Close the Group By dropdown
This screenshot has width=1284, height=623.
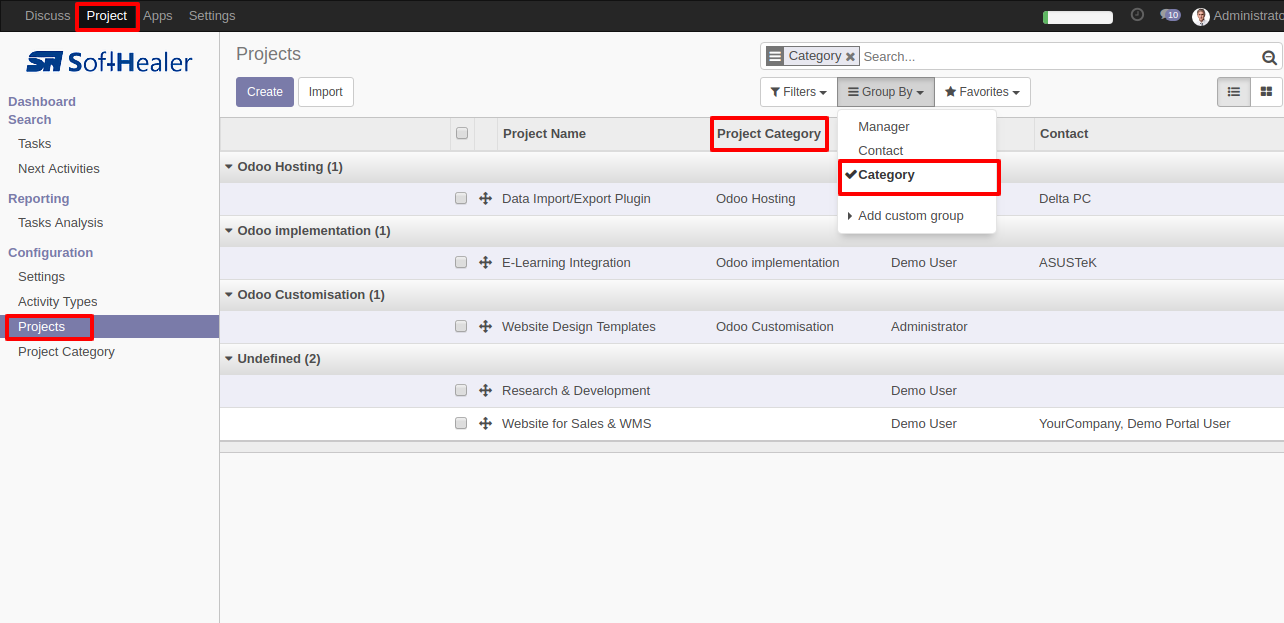[x=886, y=92]
